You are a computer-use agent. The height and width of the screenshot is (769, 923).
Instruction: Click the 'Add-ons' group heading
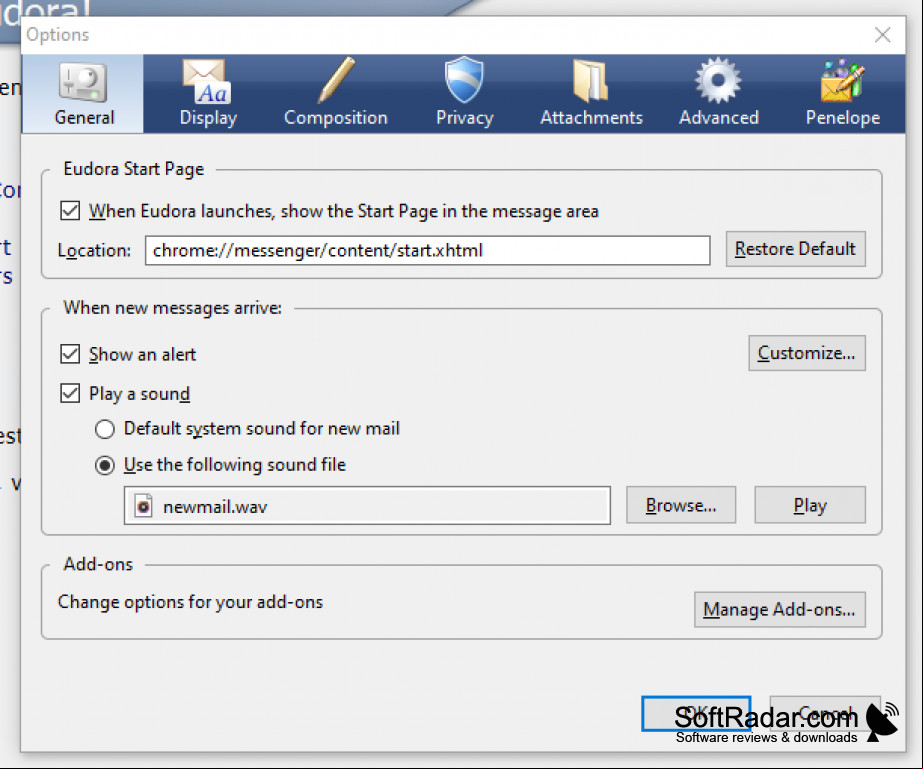coord(98,564)
